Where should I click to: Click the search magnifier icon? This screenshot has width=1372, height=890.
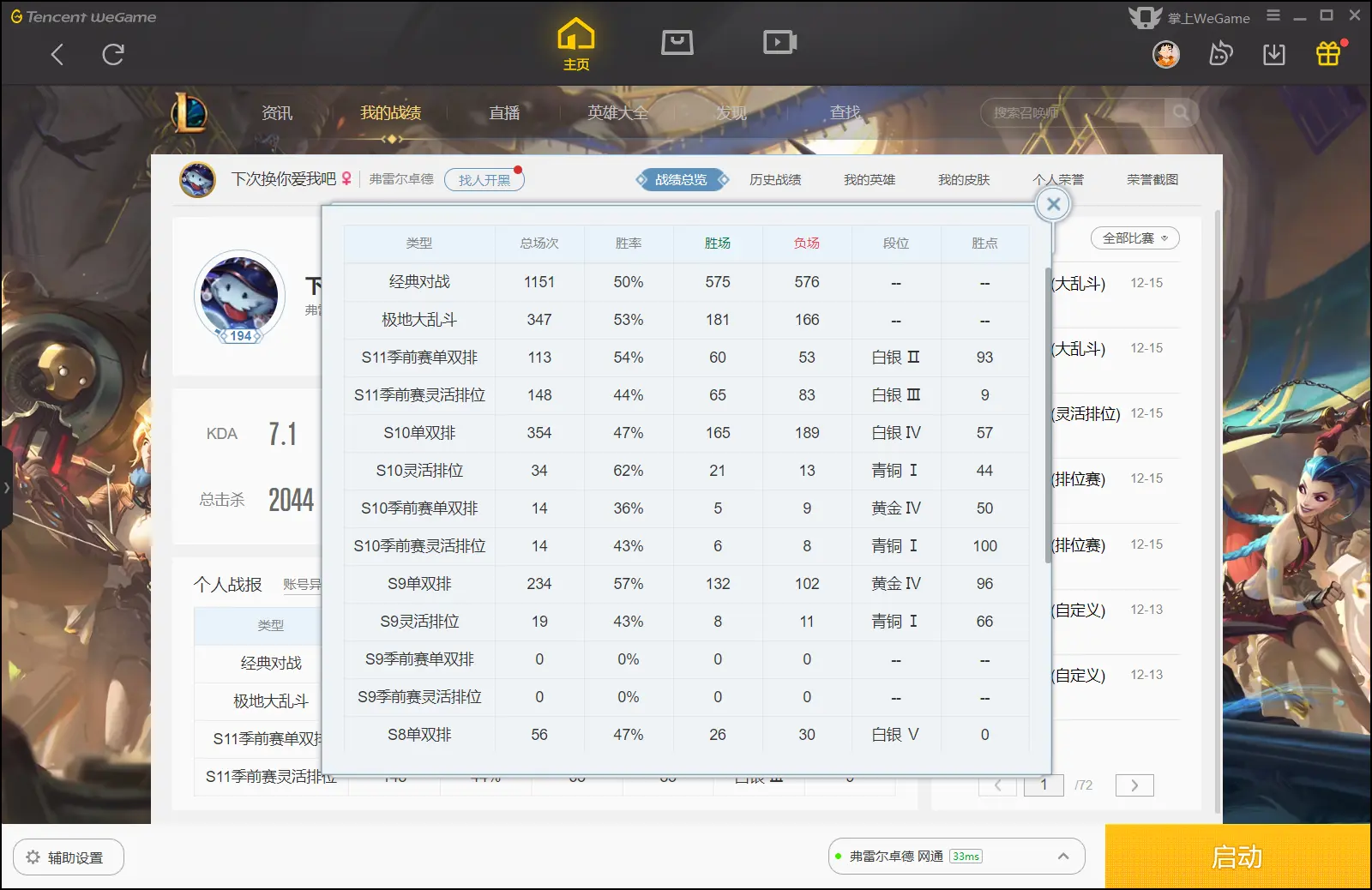(1181, 112)
